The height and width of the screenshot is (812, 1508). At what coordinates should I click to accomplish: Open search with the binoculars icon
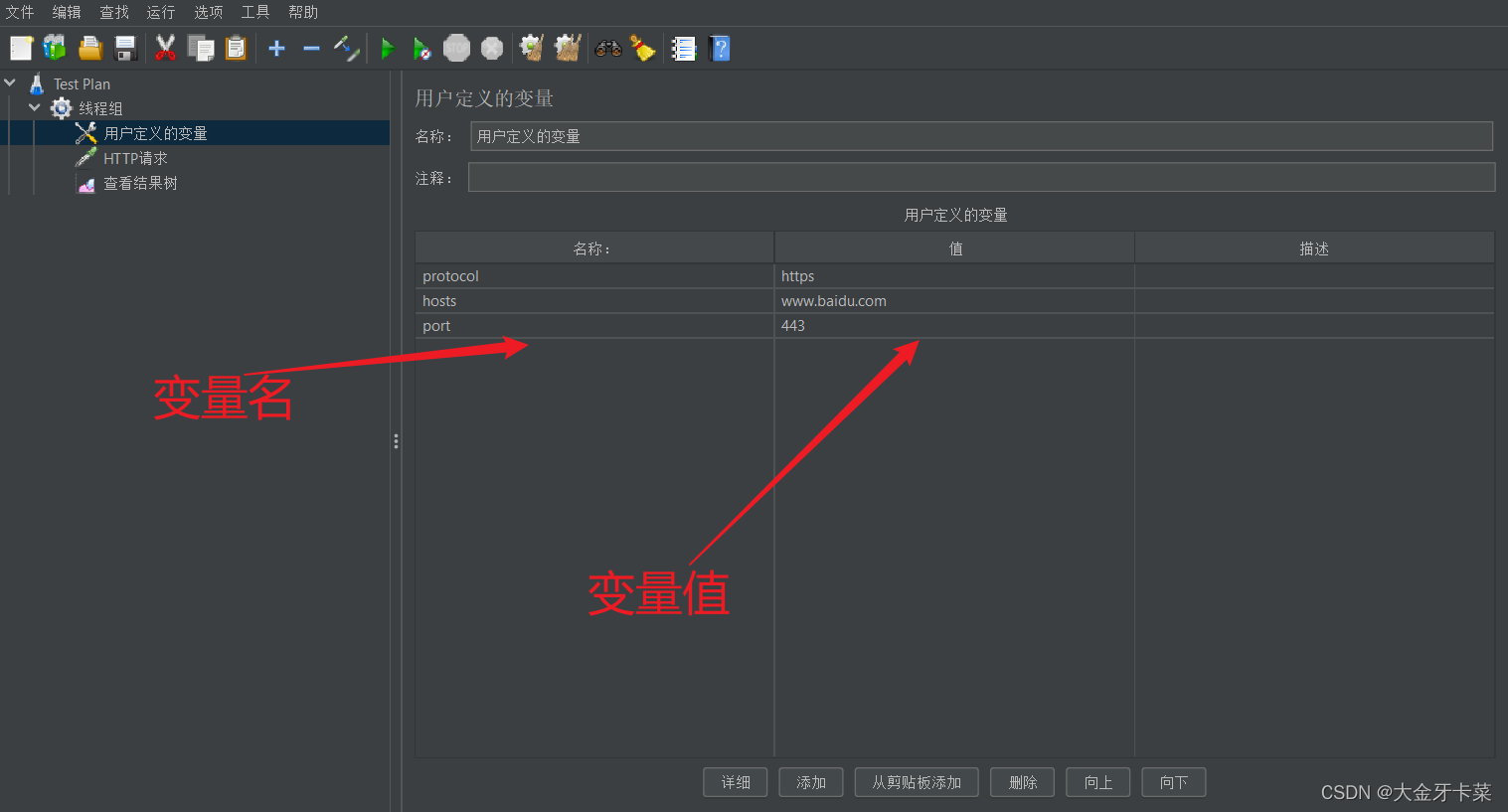(608, 48)
